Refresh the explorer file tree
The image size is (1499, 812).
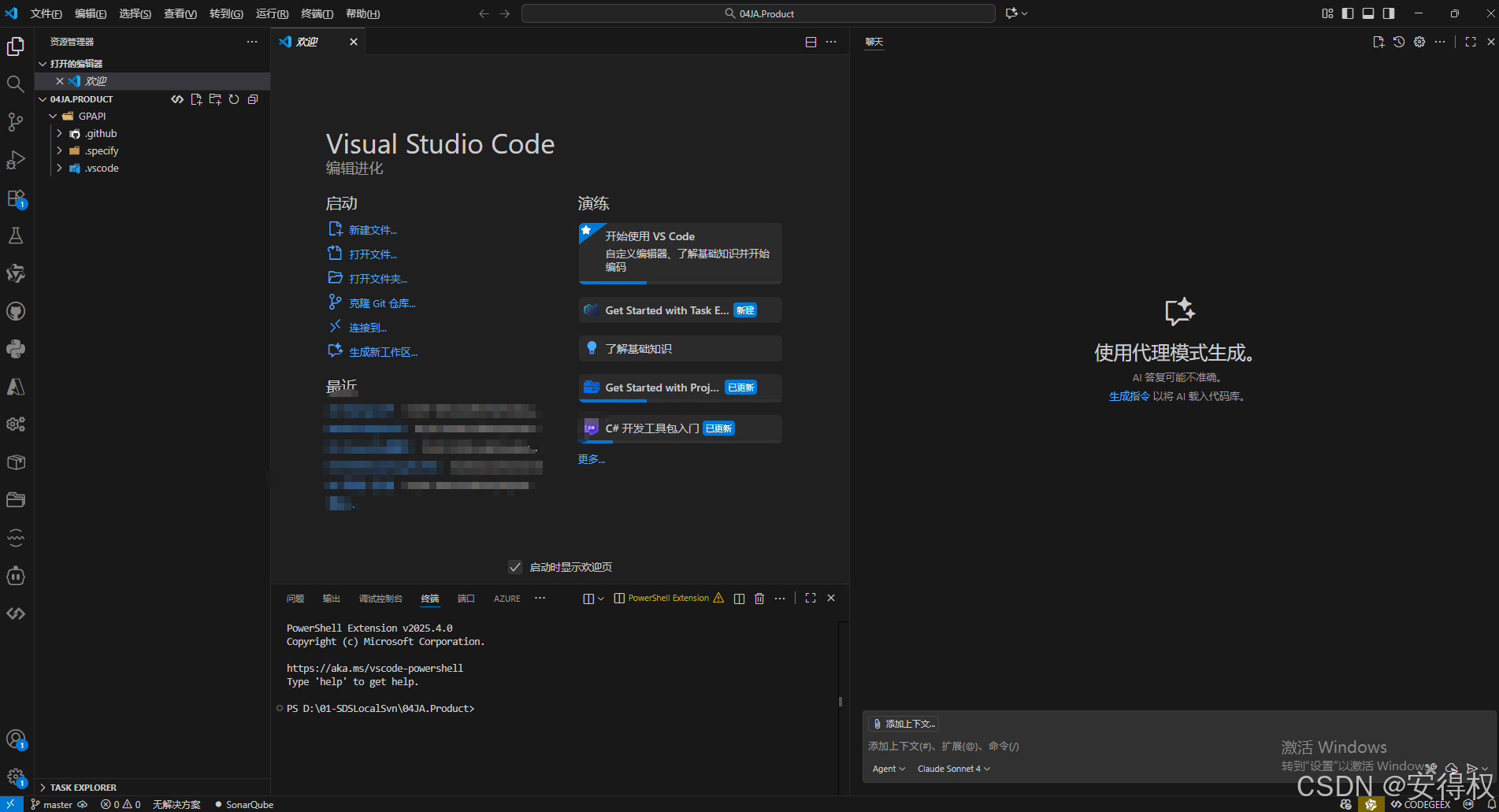pyautogui.click(x=234, y=99)
